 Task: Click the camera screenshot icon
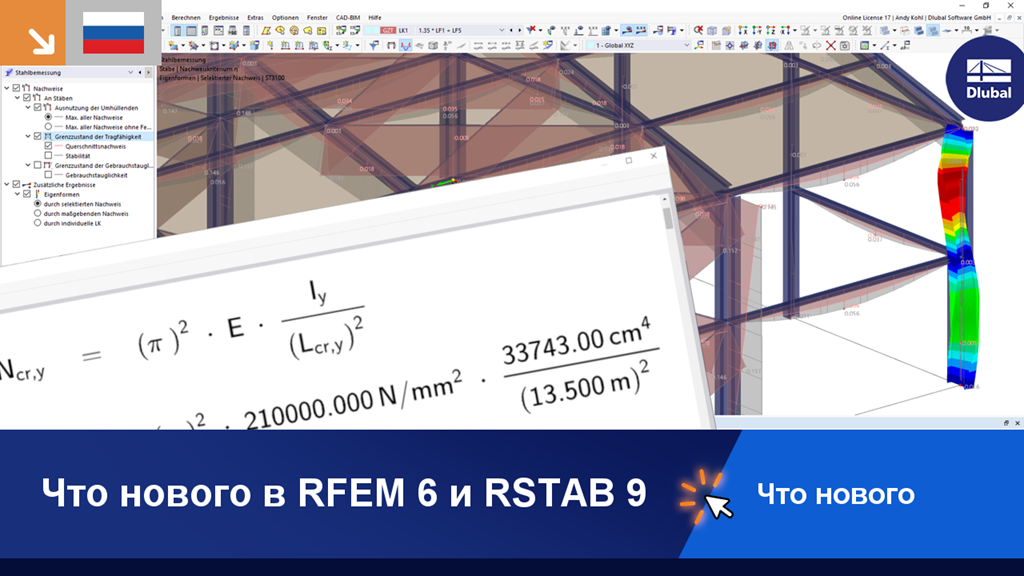tap(844, 45)
